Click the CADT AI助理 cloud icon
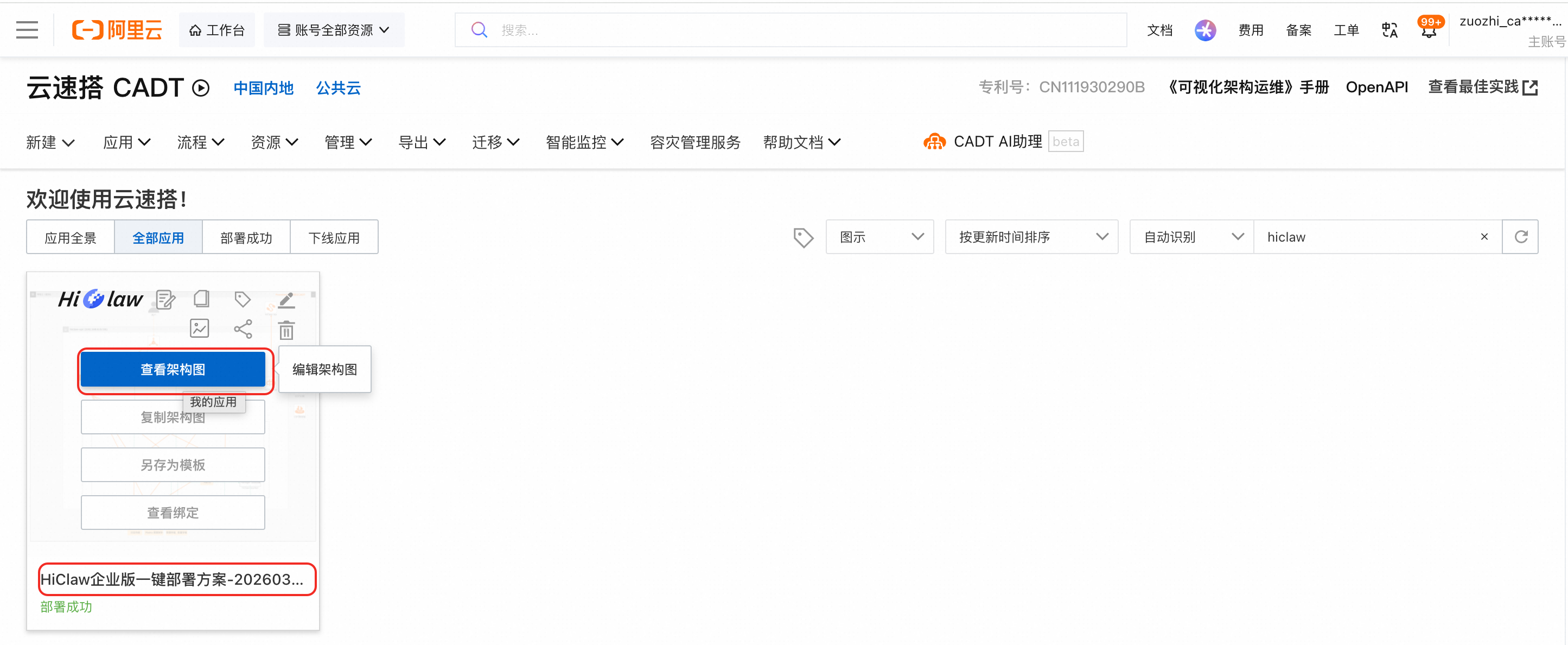 pos(934,142)
